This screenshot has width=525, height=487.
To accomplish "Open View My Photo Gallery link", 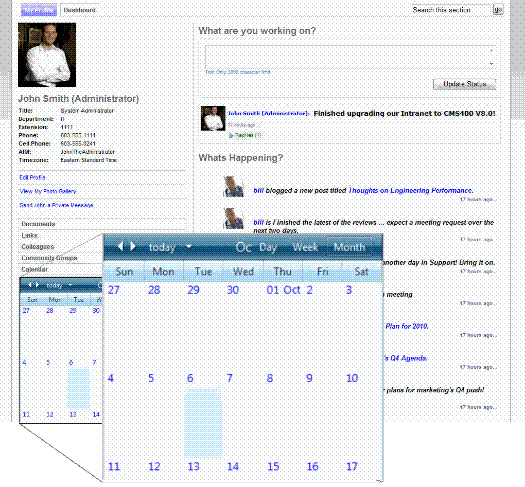I will point(48,191).
